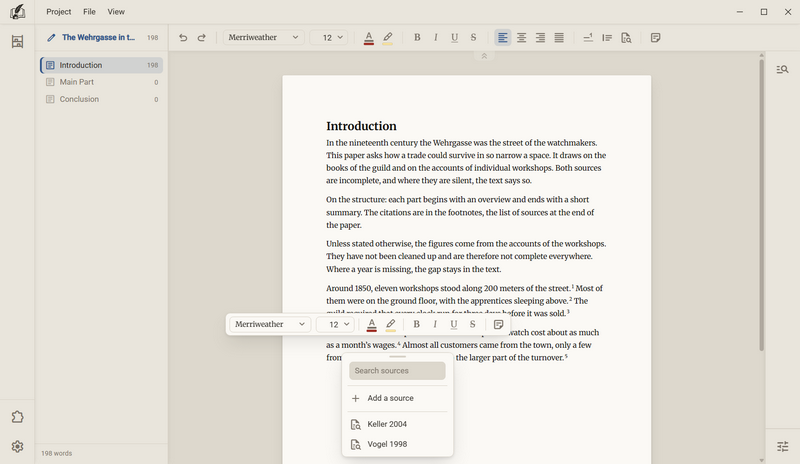Click the Keller 2004 document icon

tap(356, 424)
